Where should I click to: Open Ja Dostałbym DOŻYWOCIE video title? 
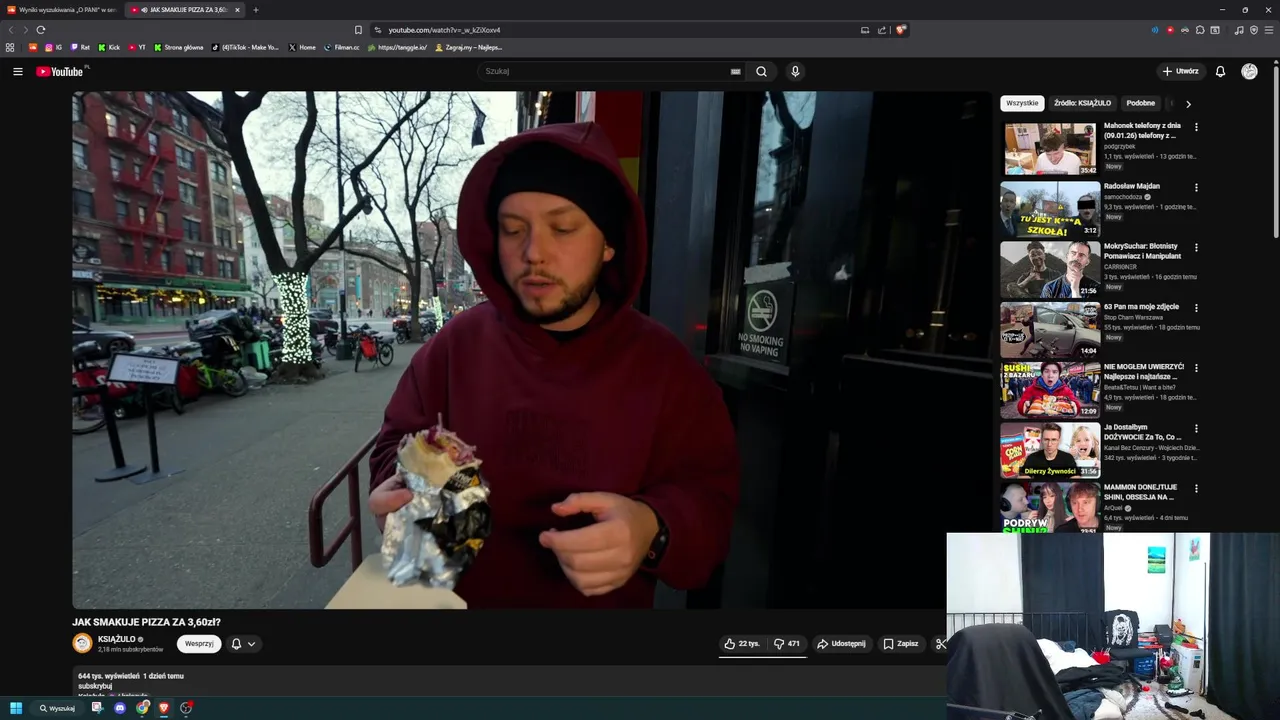coord(1143,432)
